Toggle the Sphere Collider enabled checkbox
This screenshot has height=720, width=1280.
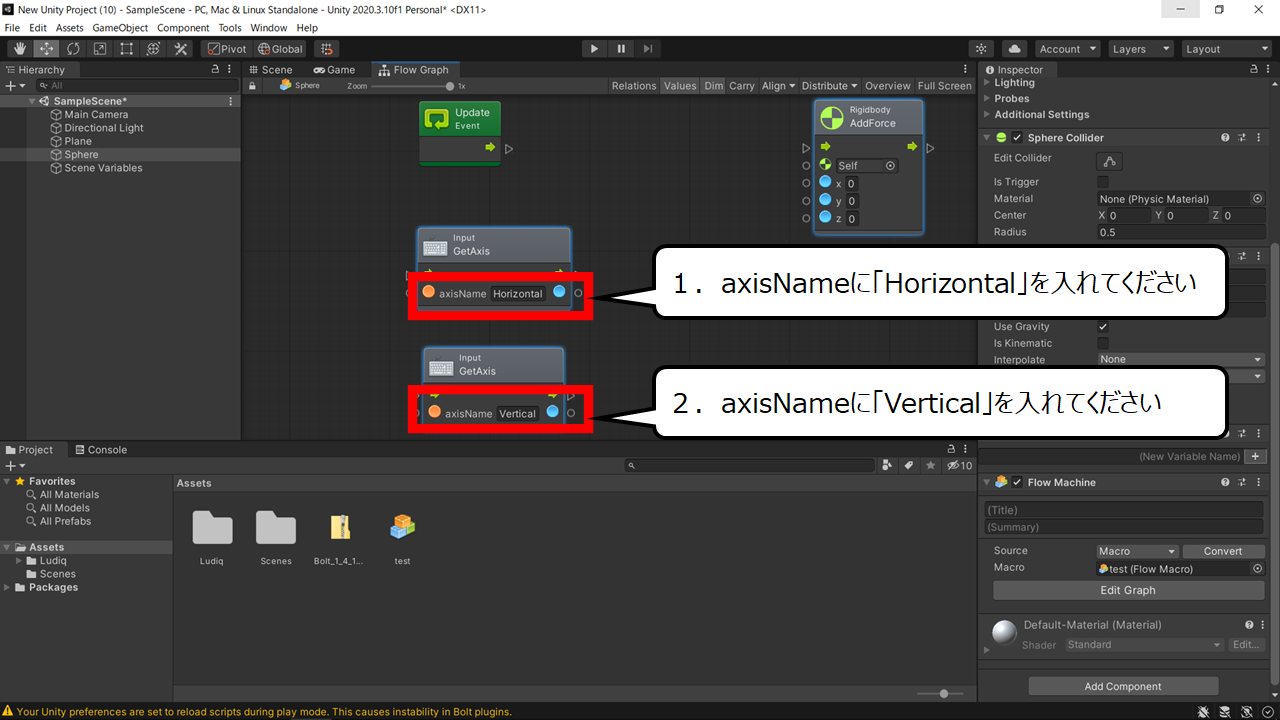pyautogui.click(x=1018, y=138)
